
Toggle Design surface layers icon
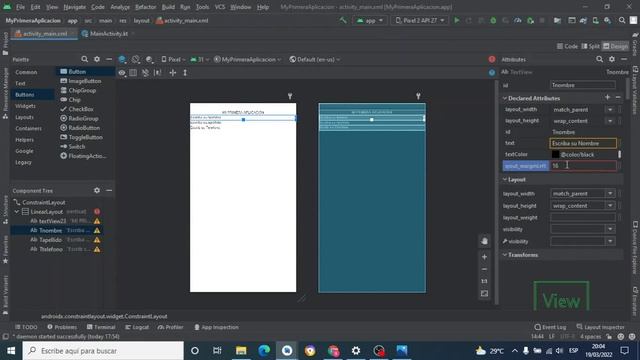tap(122, 59)
